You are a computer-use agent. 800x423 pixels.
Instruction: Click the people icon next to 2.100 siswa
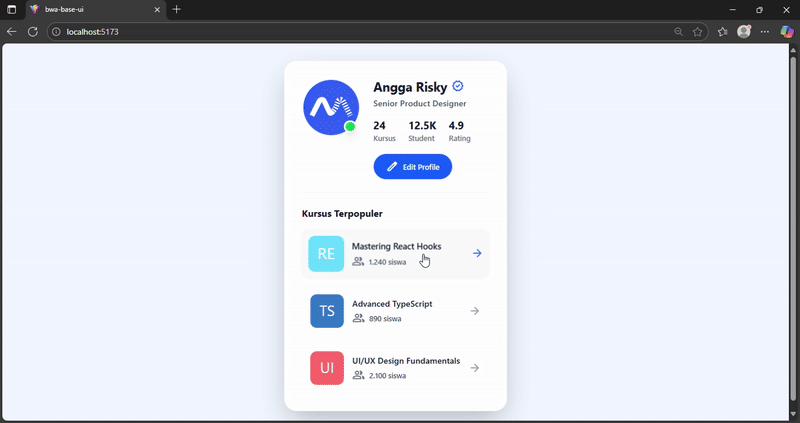coord(358,376)
